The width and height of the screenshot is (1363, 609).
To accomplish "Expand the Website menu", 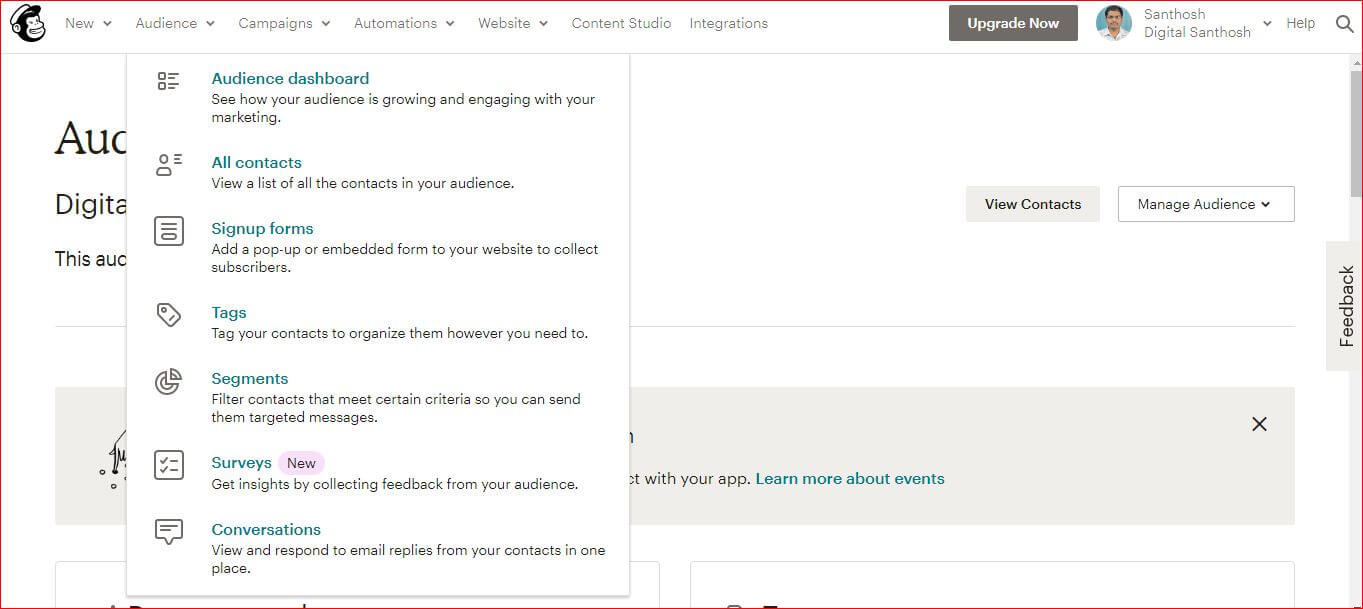I will (513, 23).
